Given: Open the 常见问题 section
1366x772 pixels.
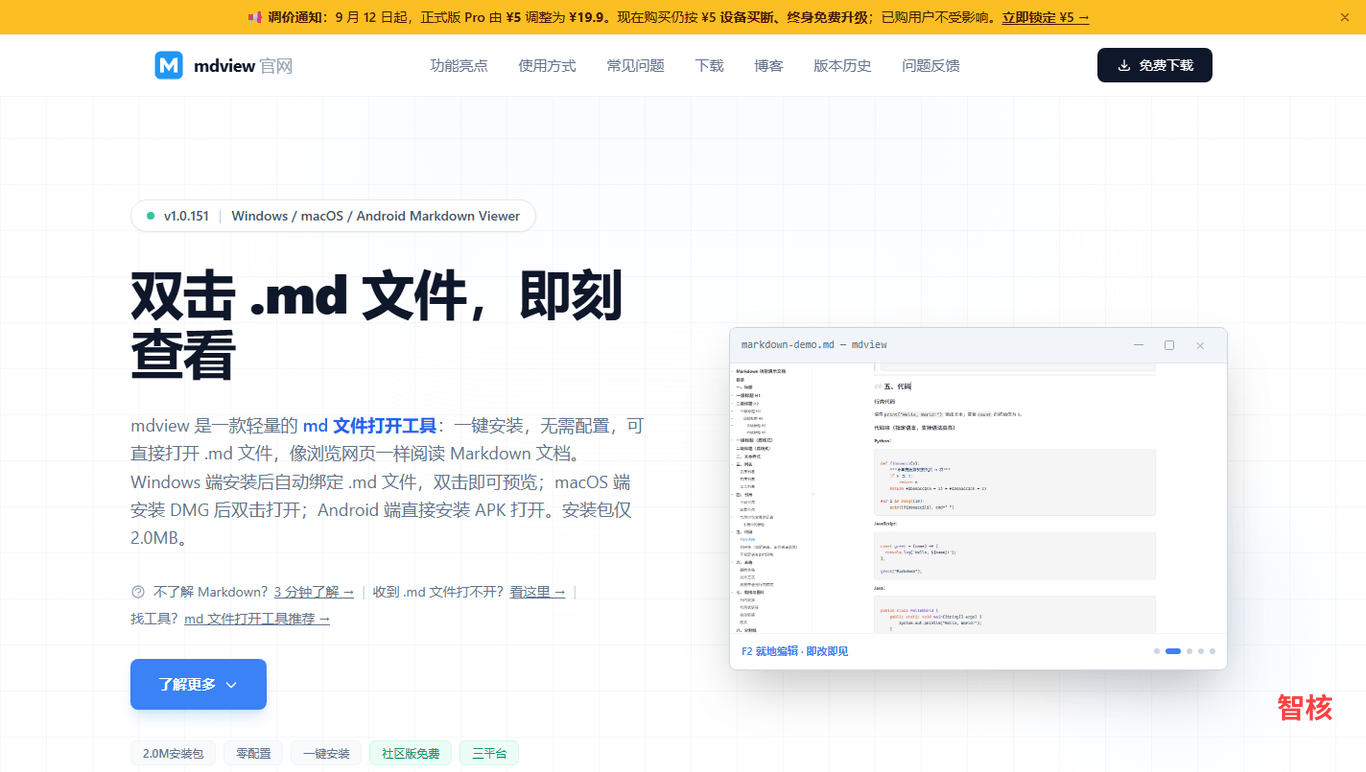Looking at the screenshot, I should (635, 66).
